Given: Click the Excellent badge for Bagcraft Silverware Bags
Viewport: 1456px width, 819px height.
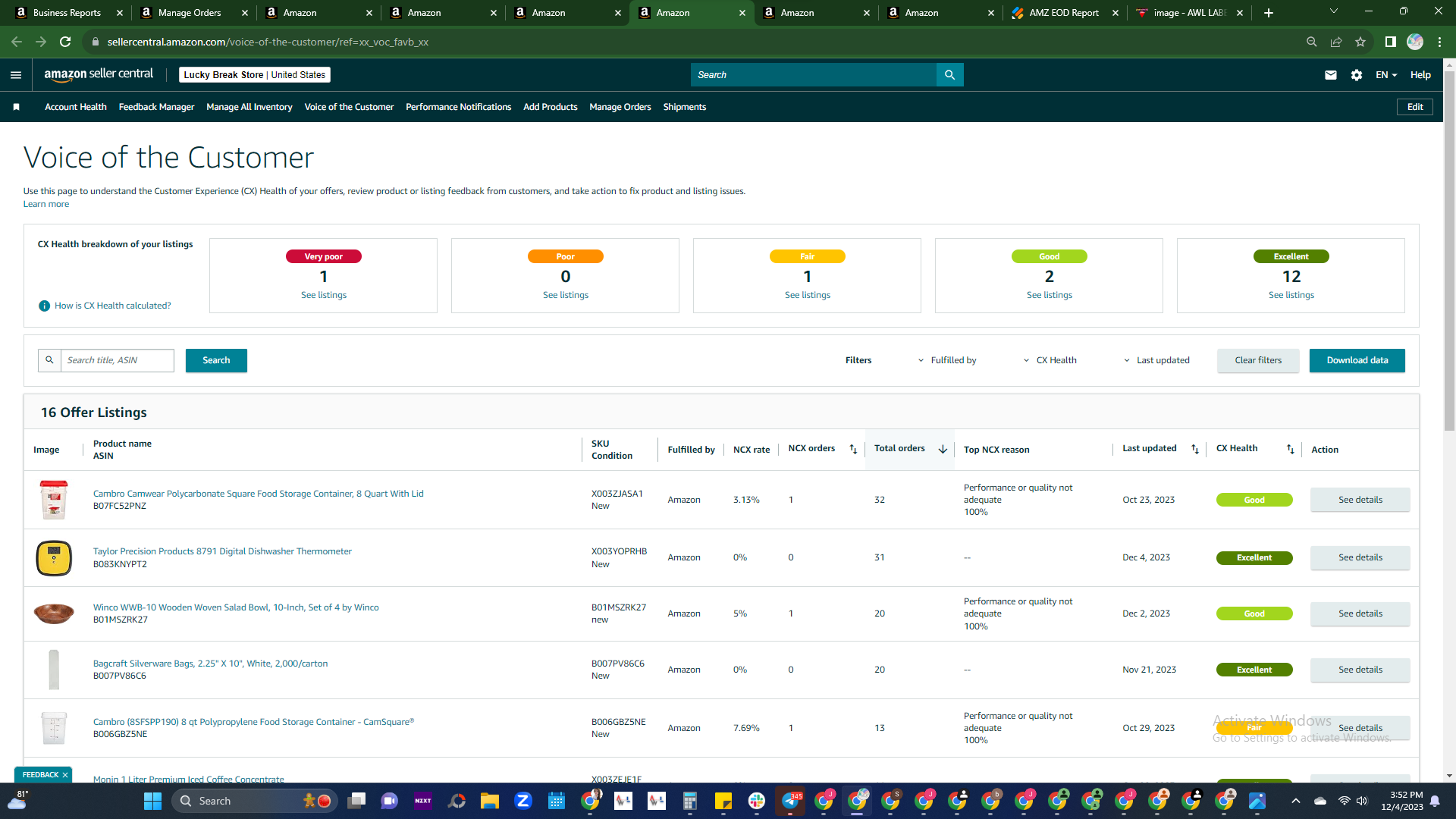Looking at the screenshot, I should 1254,670.
